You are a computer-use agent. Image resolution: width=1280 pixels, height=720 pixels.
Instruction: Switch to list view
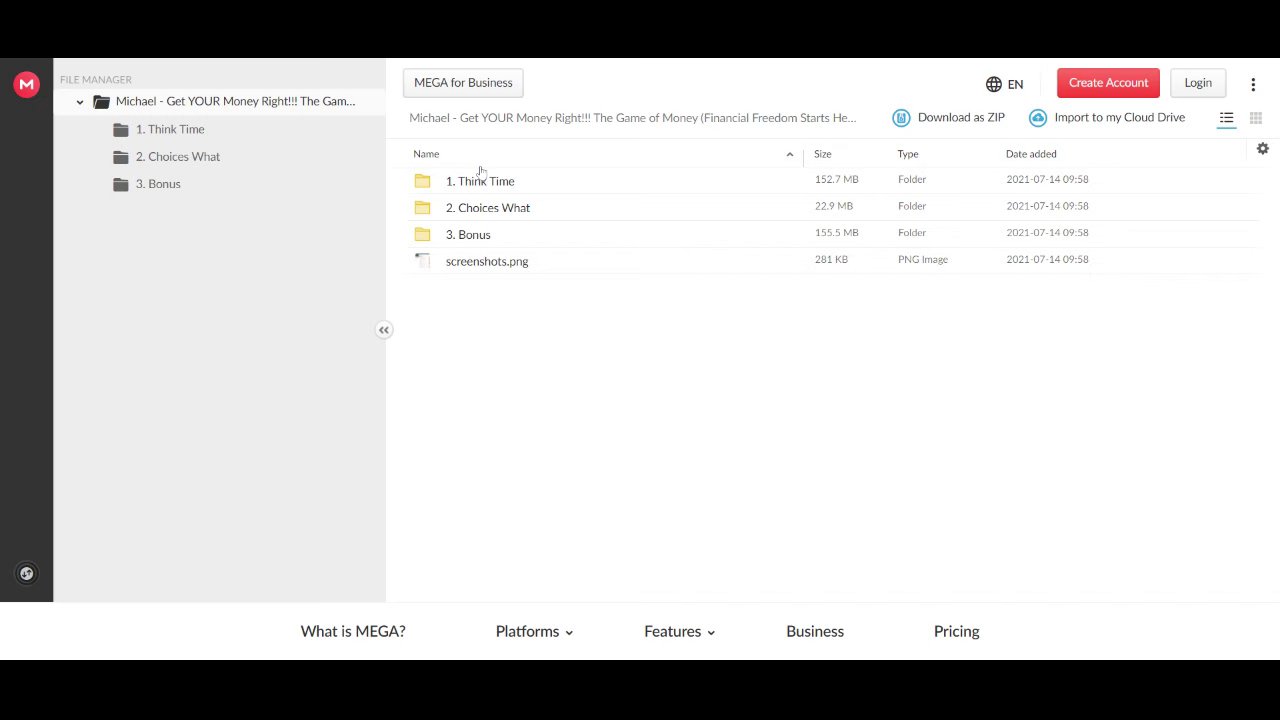pyautogui.click(x=1226, y=118)
